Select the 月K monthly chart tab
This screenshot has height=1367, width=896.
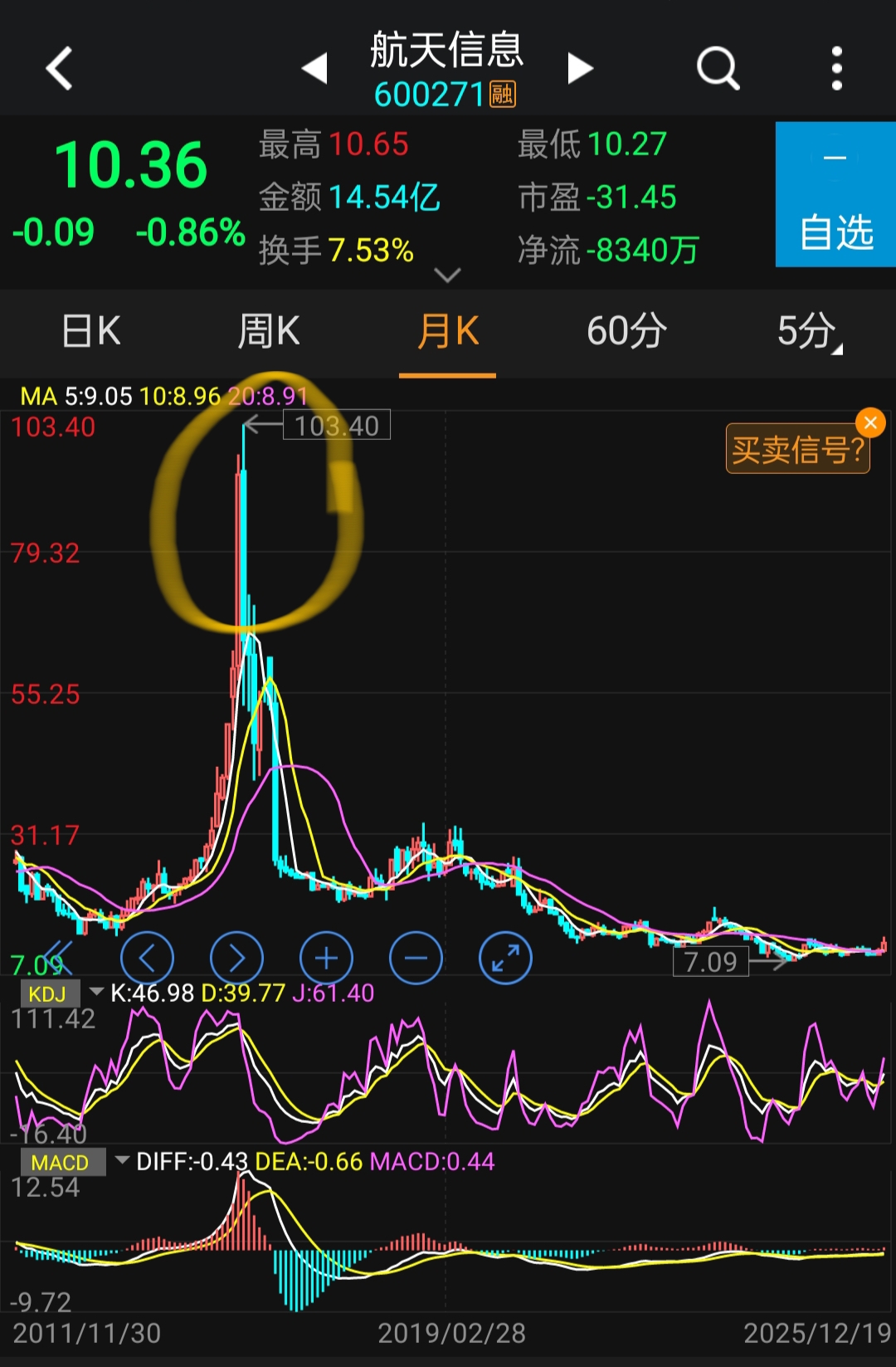click(448, 331)
